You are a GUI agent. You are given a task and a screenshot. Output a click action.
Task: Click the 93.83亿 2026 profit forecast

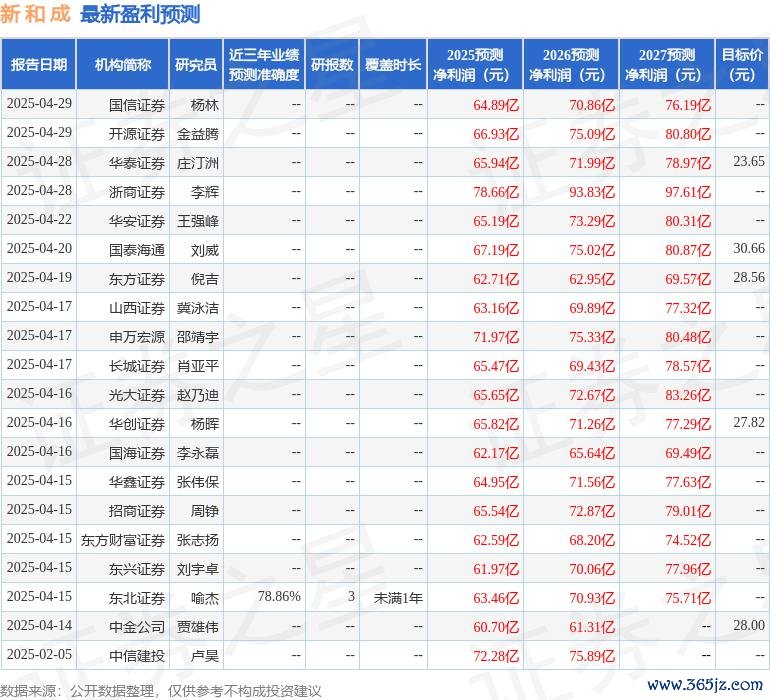pos(592,192)
